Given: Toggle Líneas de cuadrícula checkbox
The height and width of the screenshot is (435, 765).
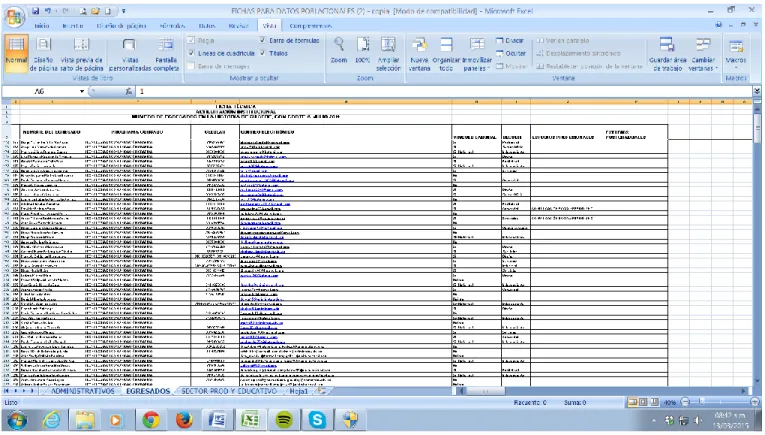Looking at the screenshot, I should pos(191,53).
